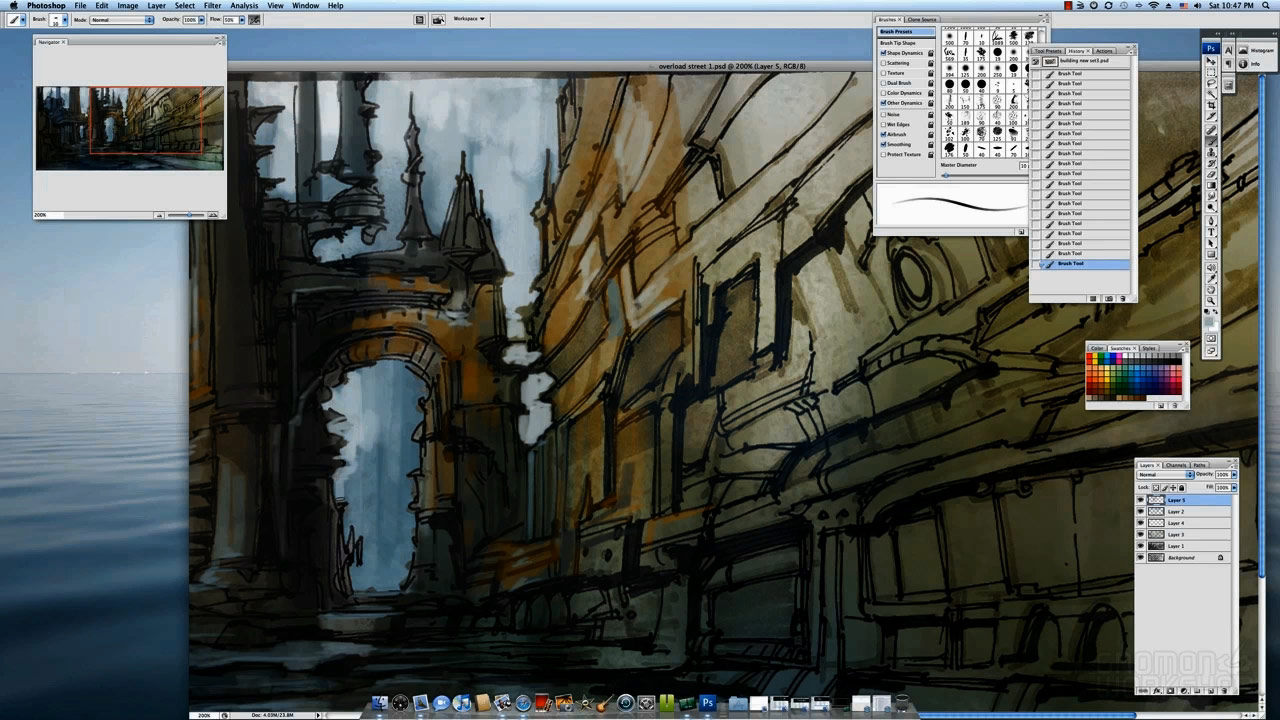Click delete state trash icon in History panel
The width and height of the screenshot is (1280, 720).
click(x=1122, y=298)
